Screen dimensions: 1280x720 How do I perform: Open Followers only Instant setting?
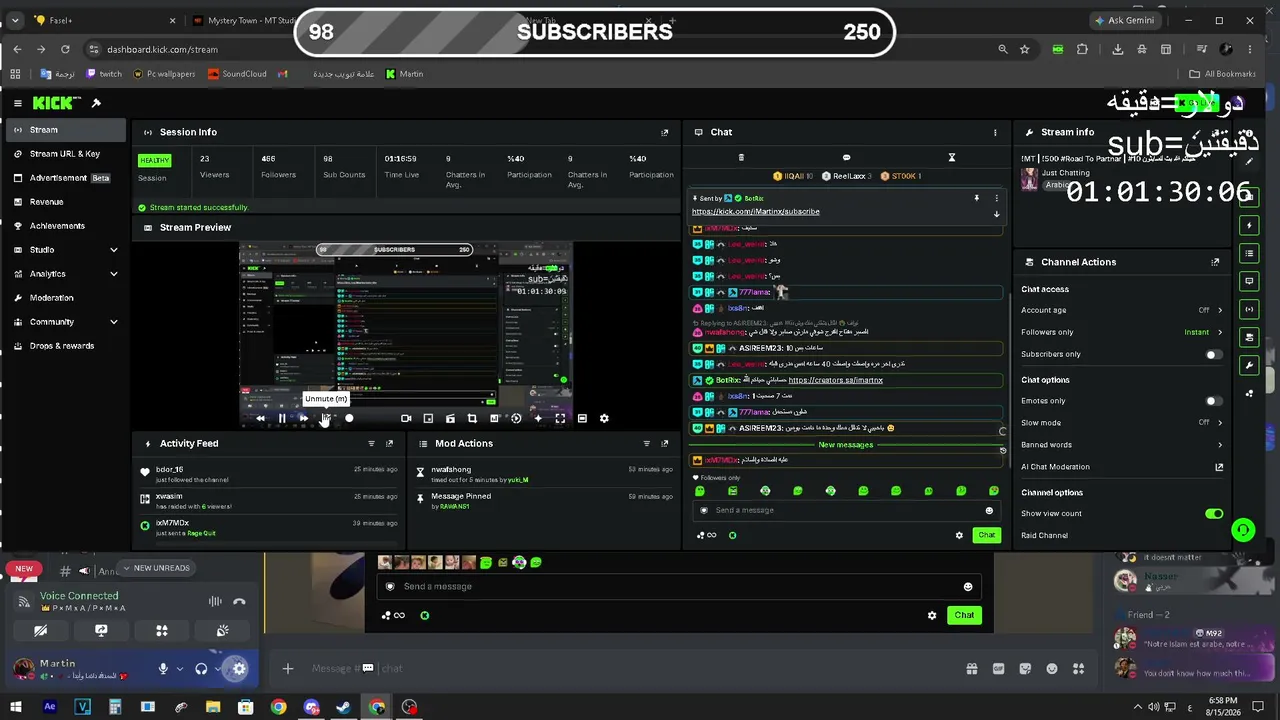(x=1121, y=332)
